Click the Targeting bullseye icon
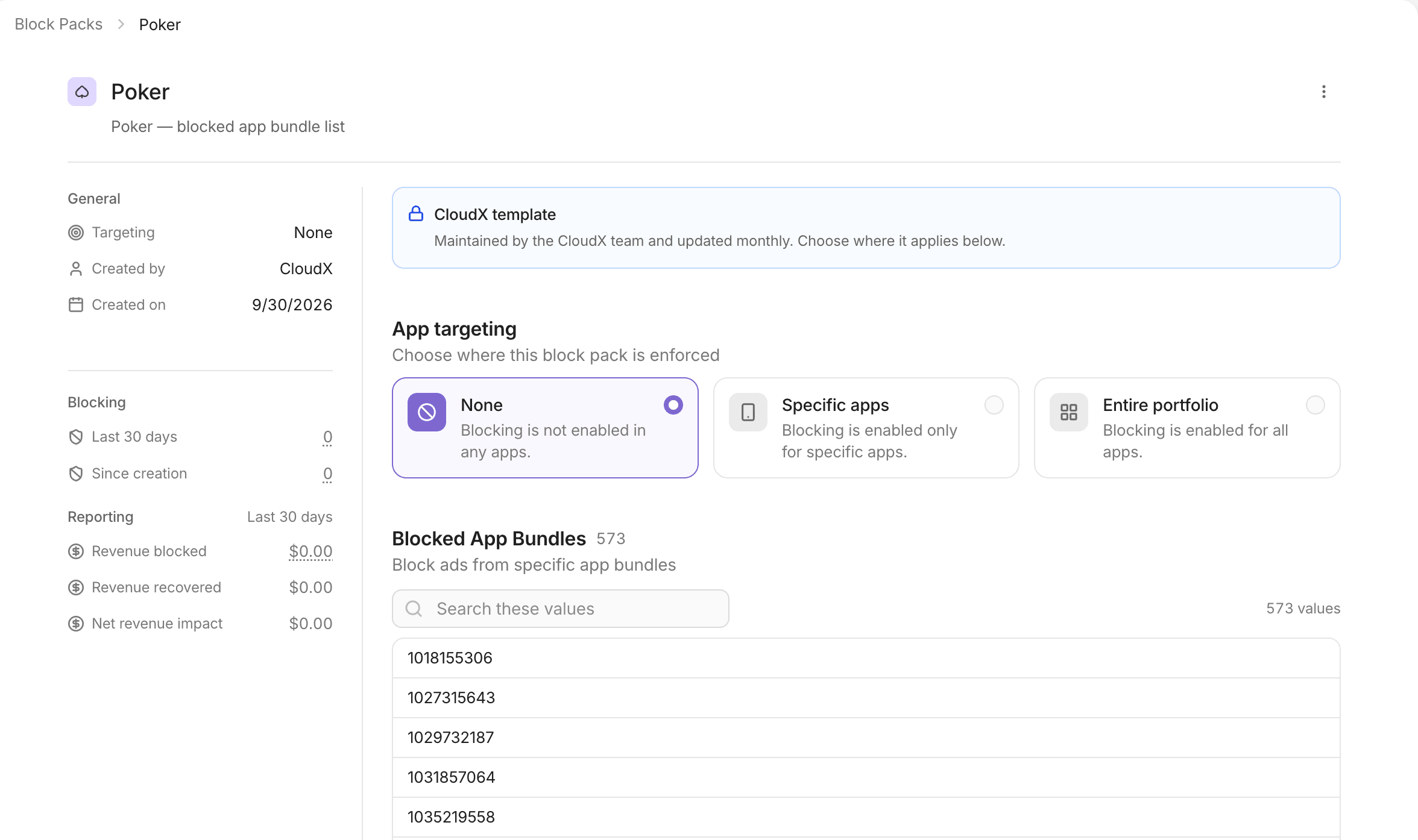1418x840 pixels. click(x=76, y=233)
